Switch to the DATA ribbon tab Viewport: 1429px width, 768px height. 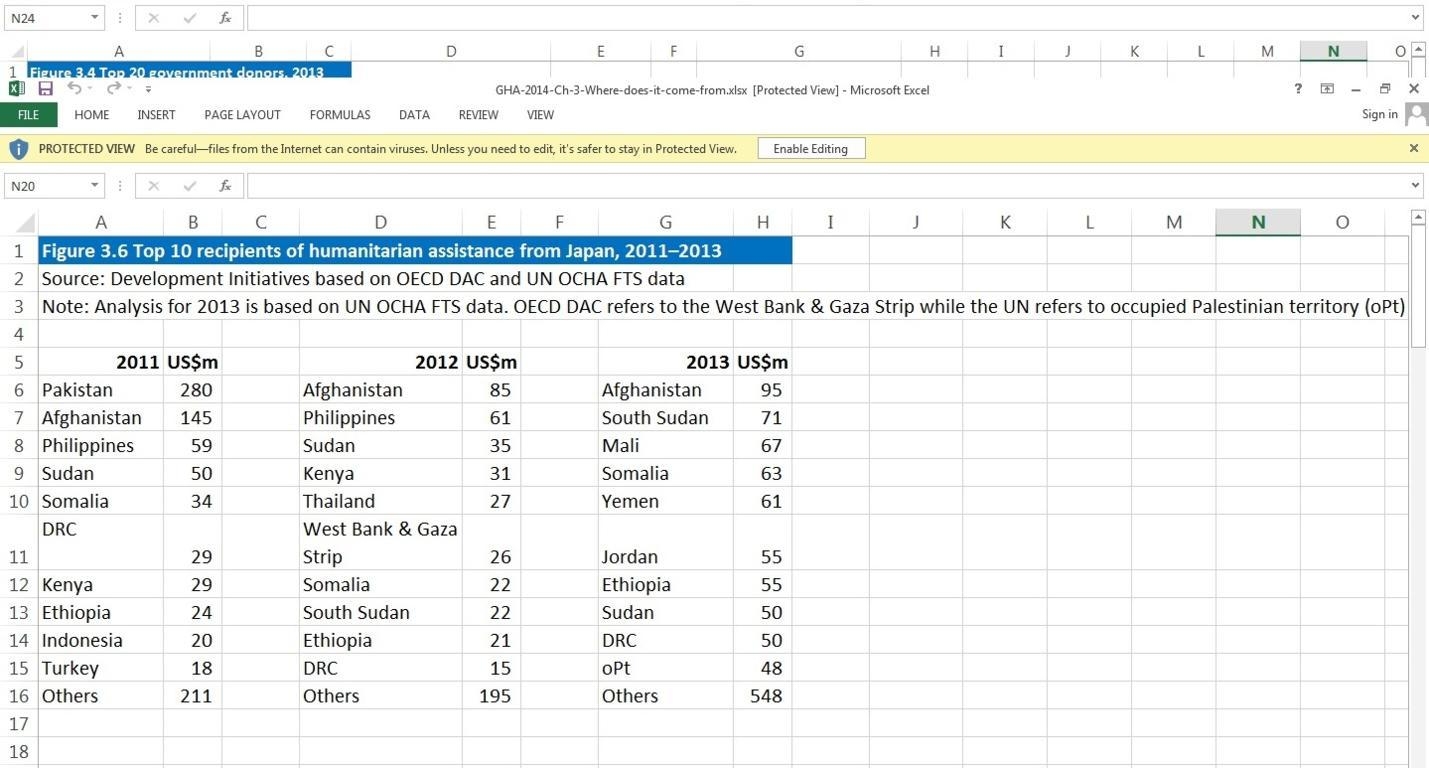[x=414, y=115]
